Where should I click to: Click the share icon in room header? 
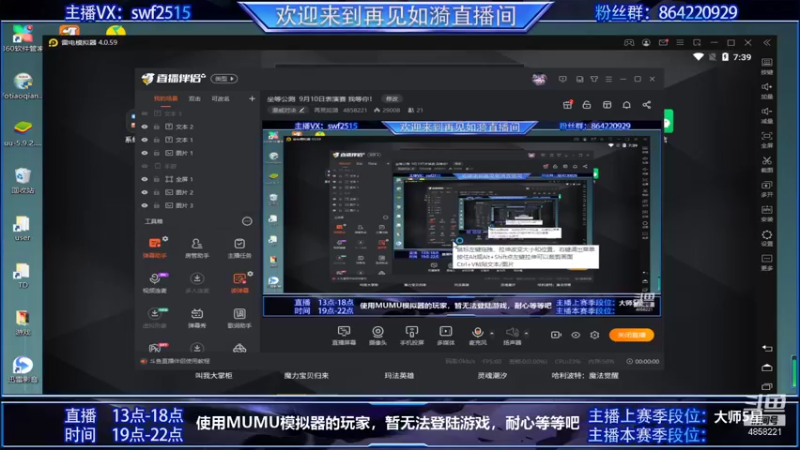tap(646, 105)
